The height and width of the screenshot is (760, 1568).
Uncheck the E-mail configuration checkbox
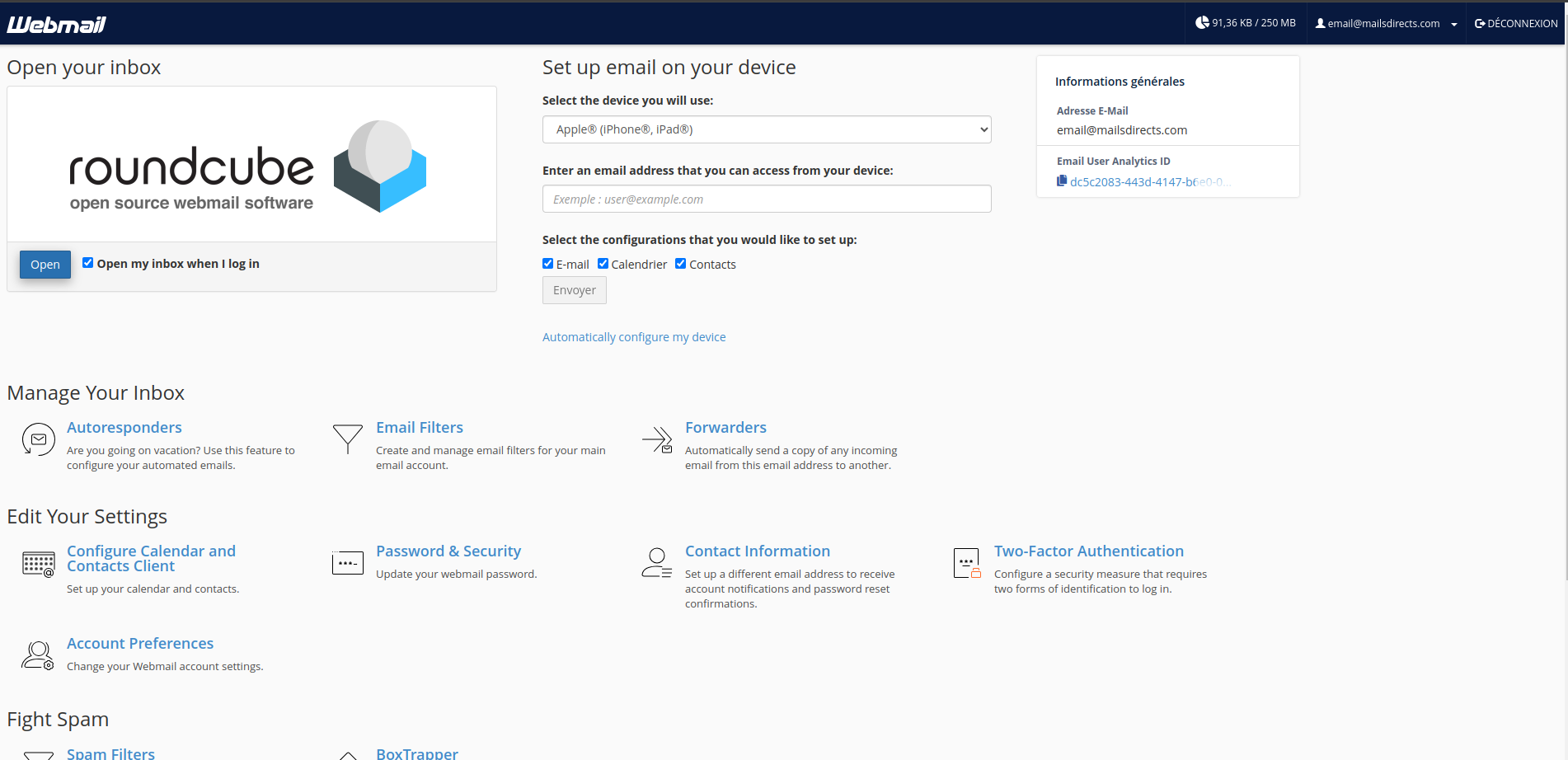pyautogui.click(x=547, y=264)
